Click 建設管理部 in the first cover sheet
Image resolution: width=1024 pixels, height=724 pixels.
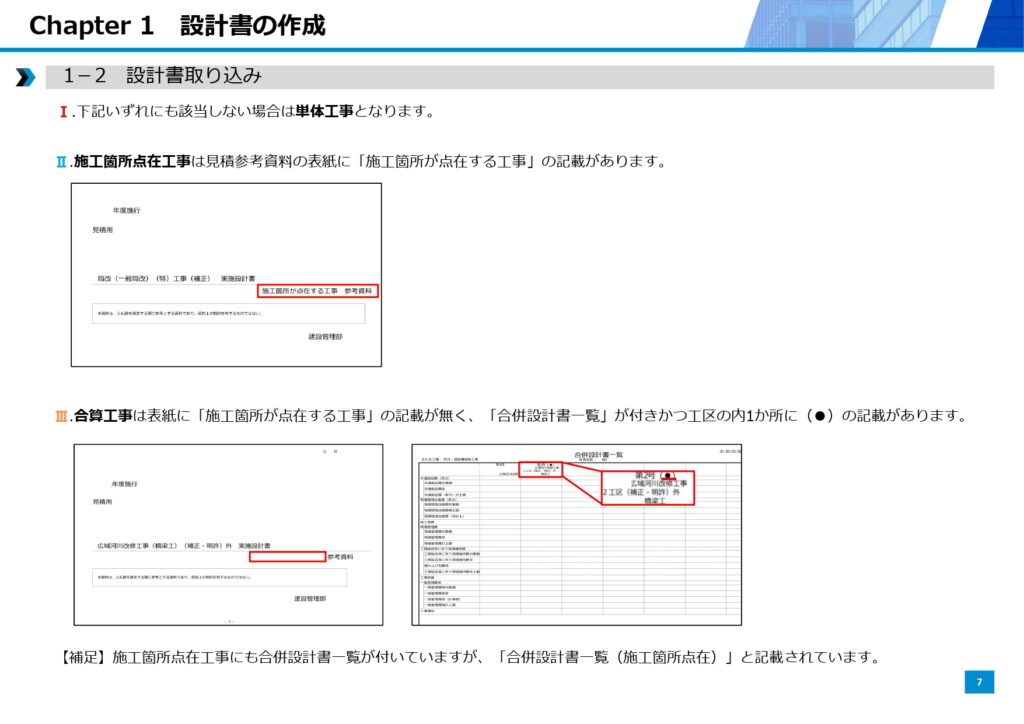pyautogui.click(x=325, y=338)
